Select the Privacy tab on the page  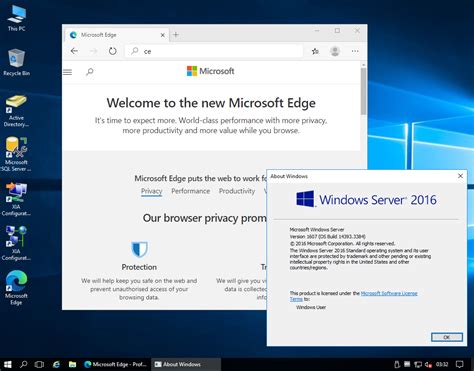[151, 191]
